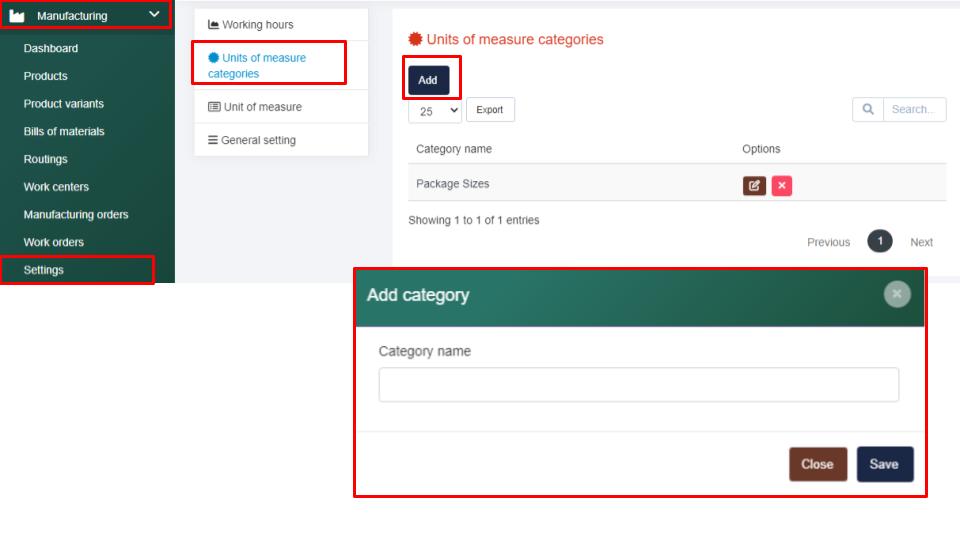Open the 25 entries-per-page dropdown

[435, 110]
